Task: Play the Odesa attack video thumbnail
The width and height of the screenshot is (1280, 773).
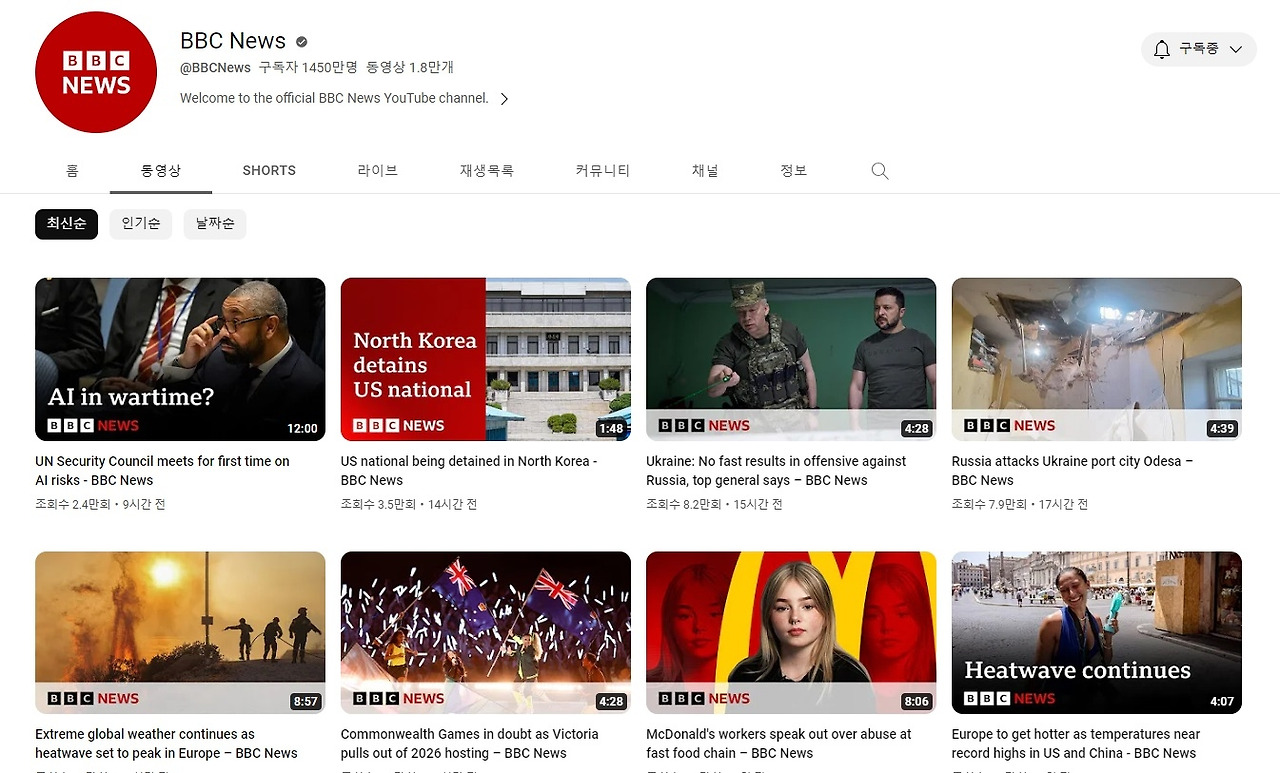Action: [1097, 359]
